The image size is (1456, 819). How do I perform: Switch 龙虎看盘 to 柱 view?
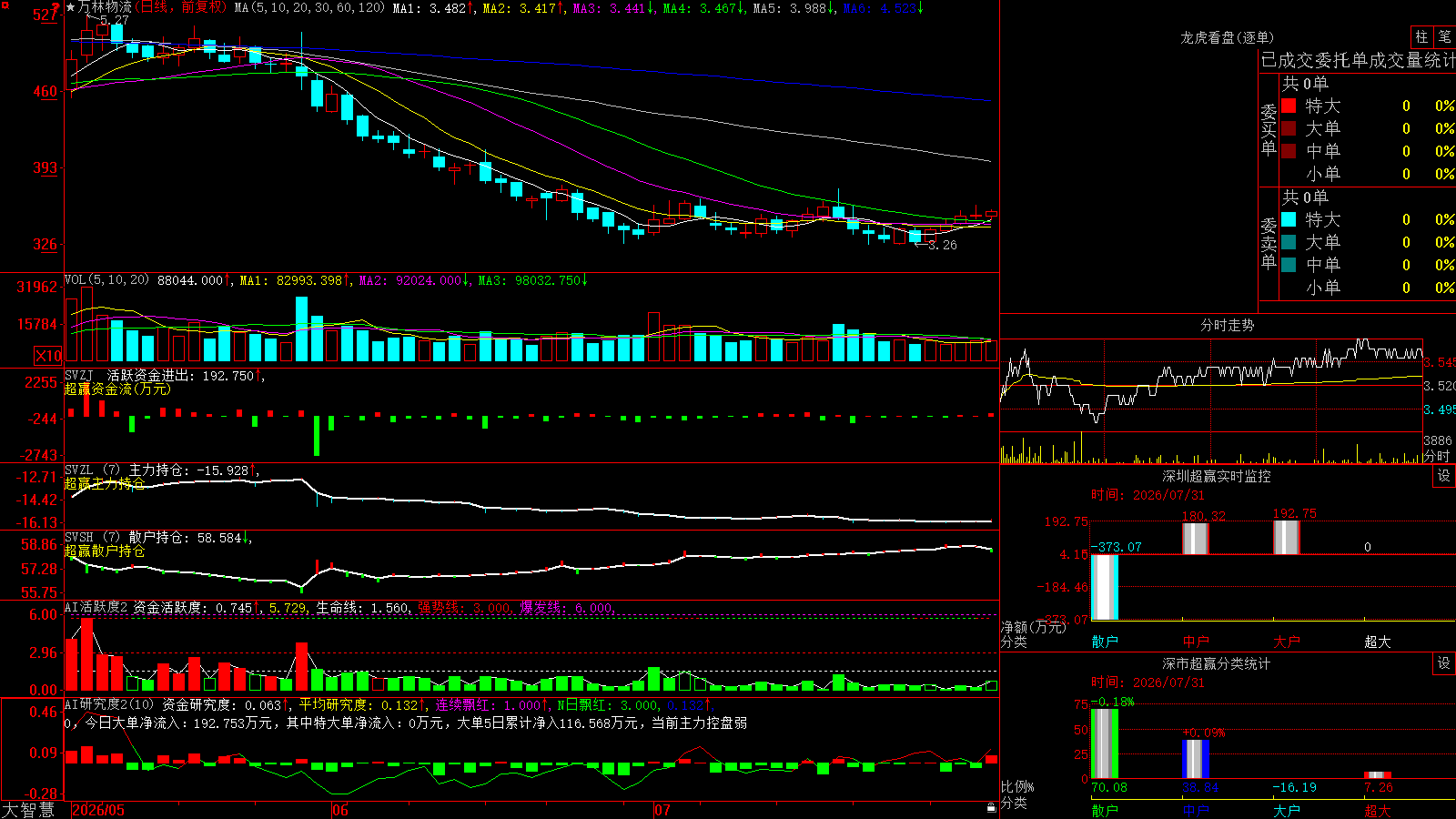coord(1421,36)
